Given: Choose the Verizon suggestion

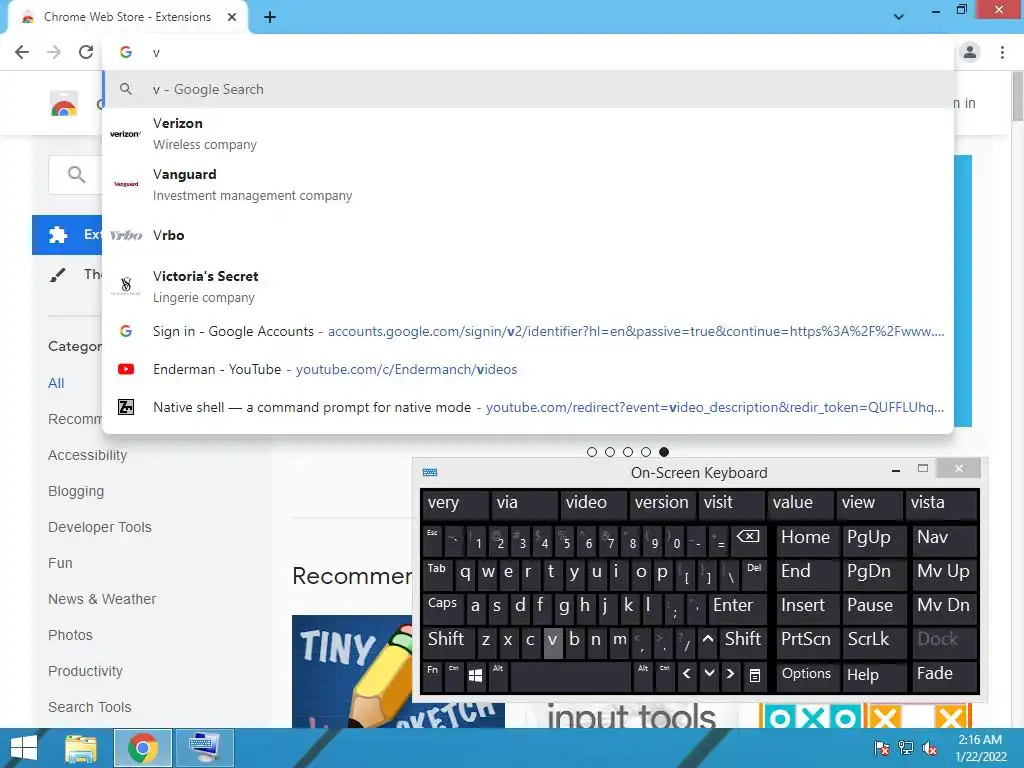Looking at the screenshot, I should 528,134.
